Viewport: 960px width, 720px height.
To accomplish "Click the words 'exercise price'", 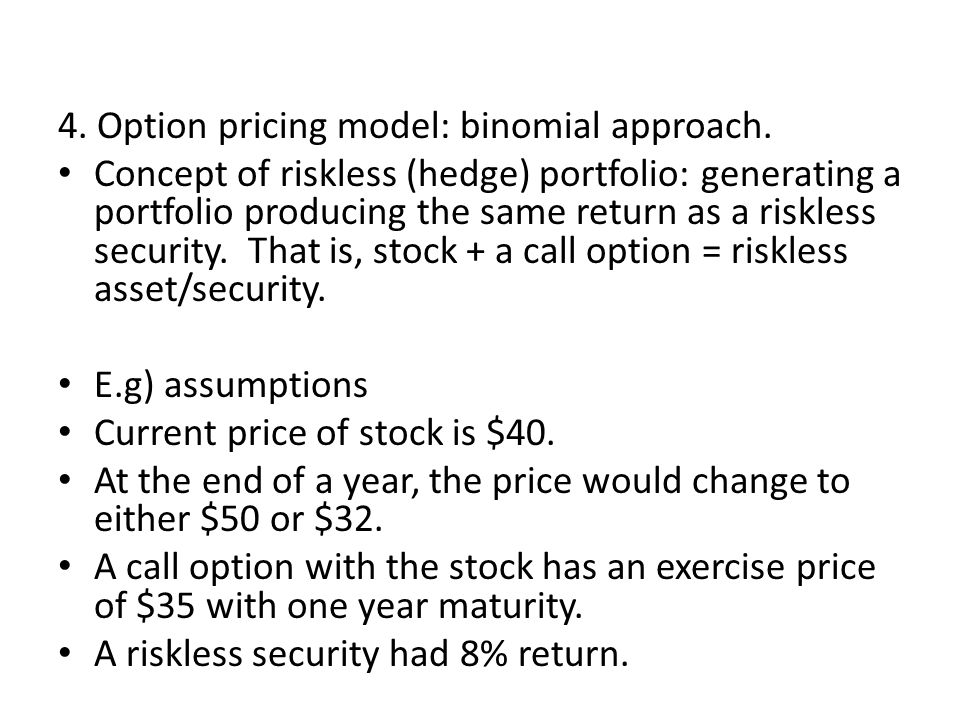I will (x=765, y=568).
